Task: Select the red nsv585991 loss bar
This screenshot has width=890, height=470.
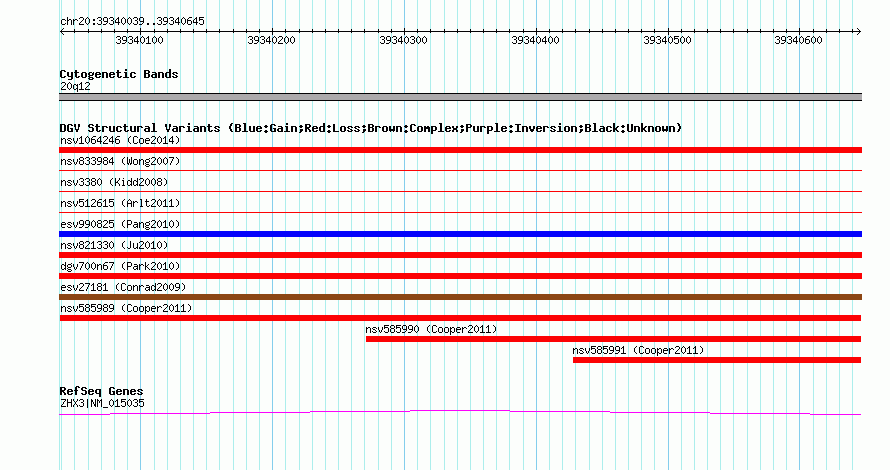Action: tap(717, 360)
